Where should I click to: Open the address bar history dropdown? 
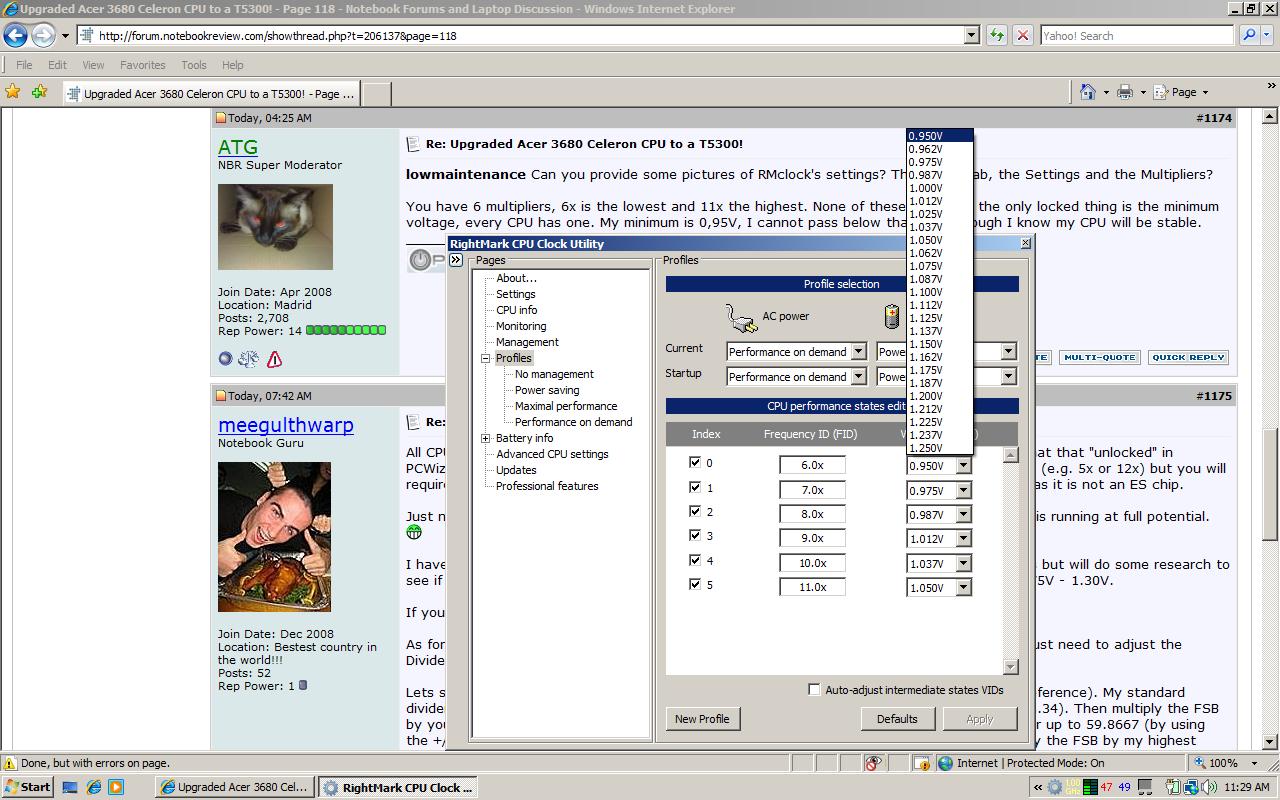pos(970,35)
